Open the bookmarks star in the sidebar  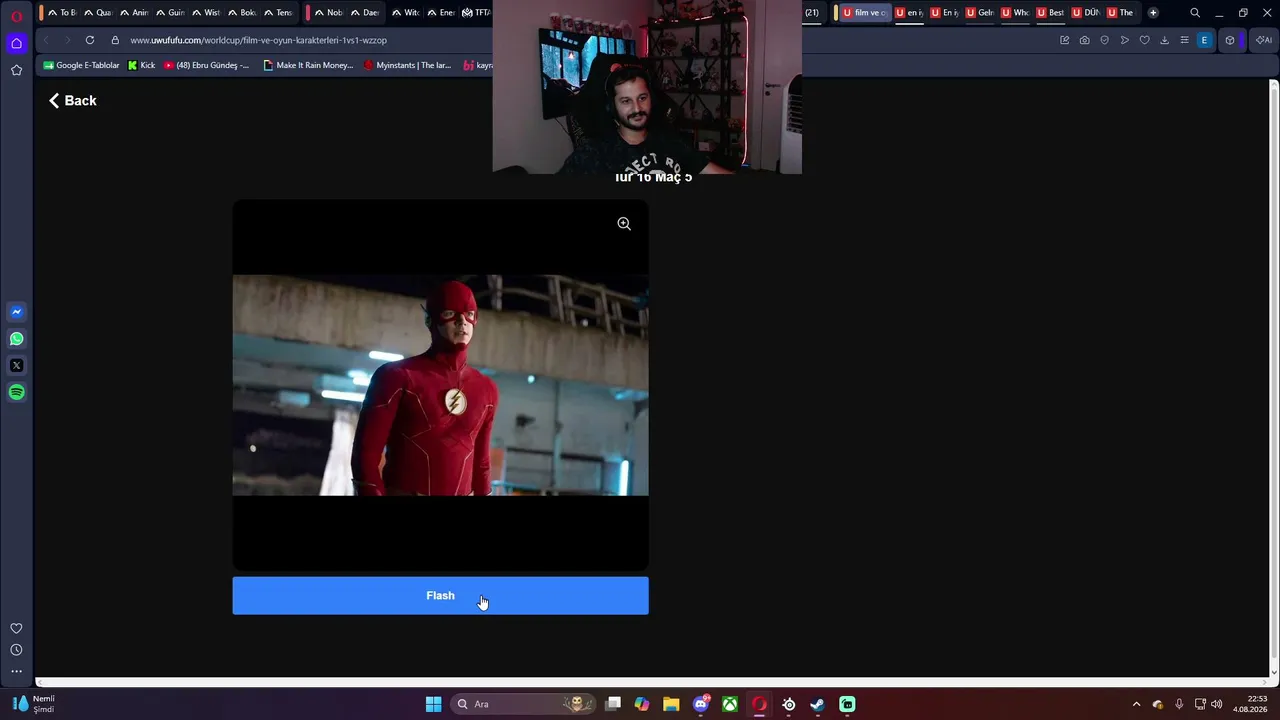pos(16,70)
